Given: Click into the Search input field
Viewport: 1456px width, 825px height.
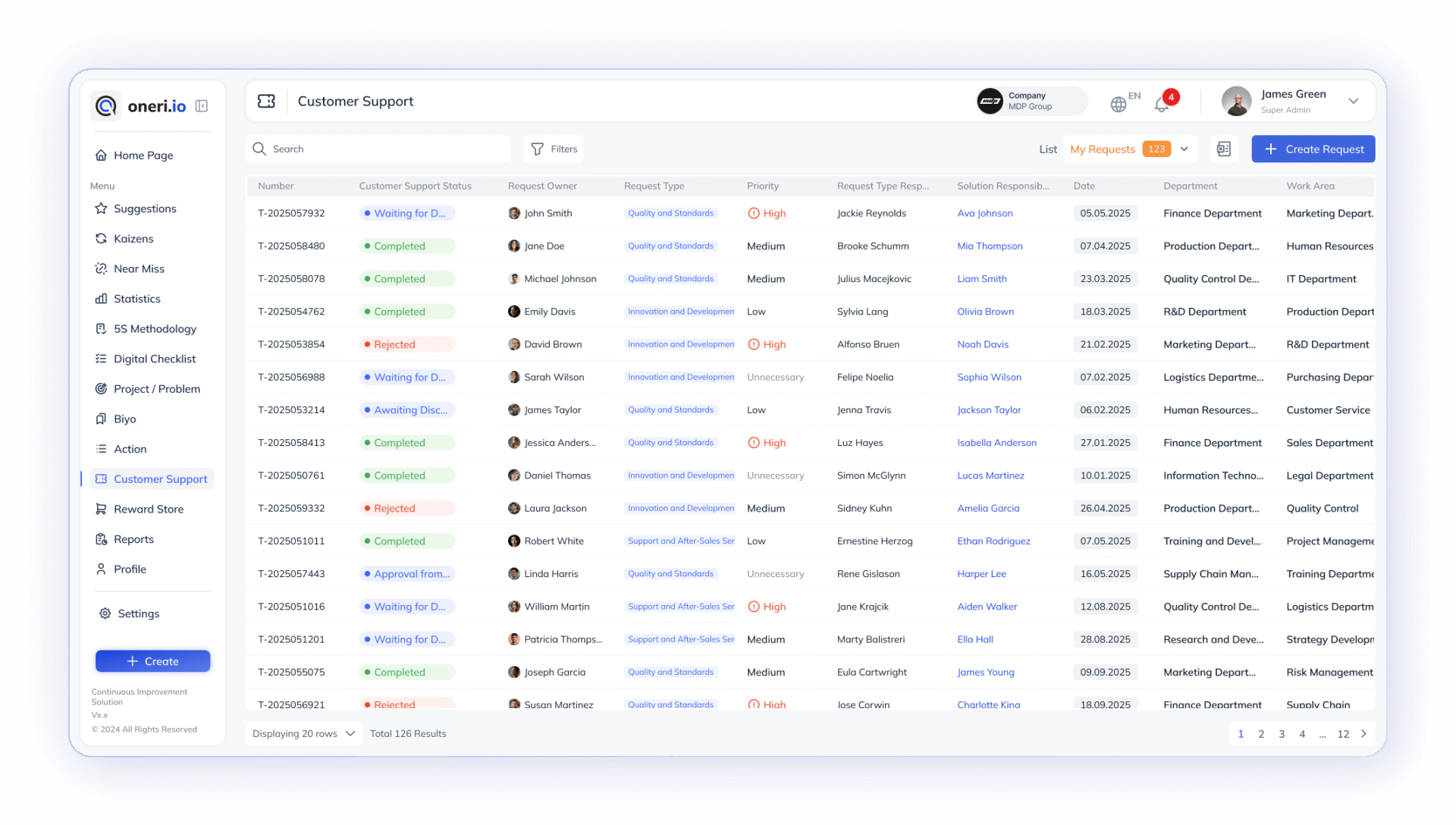Looking at the screenshot, I should pyautogui.click(x=387, y=149).
